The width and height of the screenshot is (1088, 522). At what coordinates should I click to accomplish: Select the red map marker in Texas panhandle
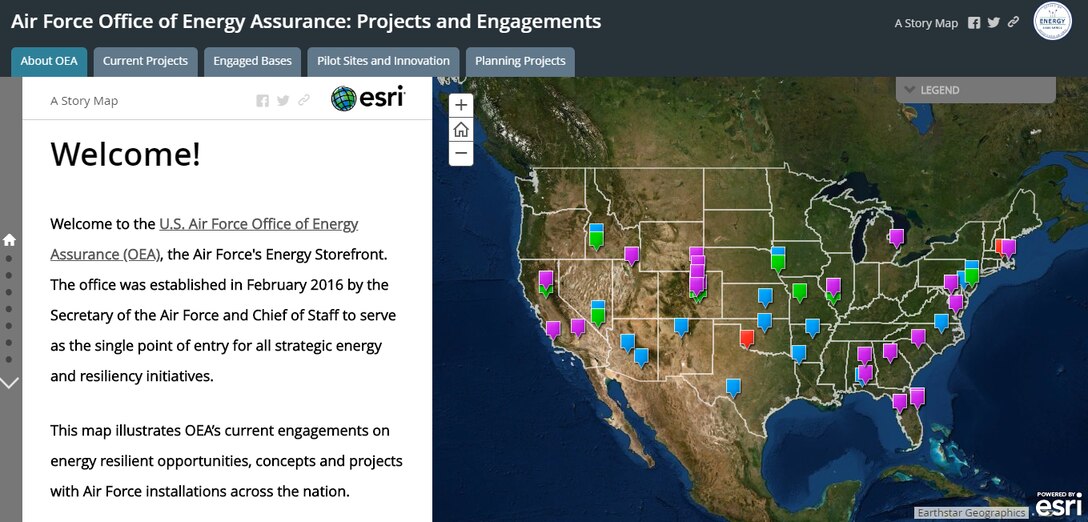tap(747, 337)
